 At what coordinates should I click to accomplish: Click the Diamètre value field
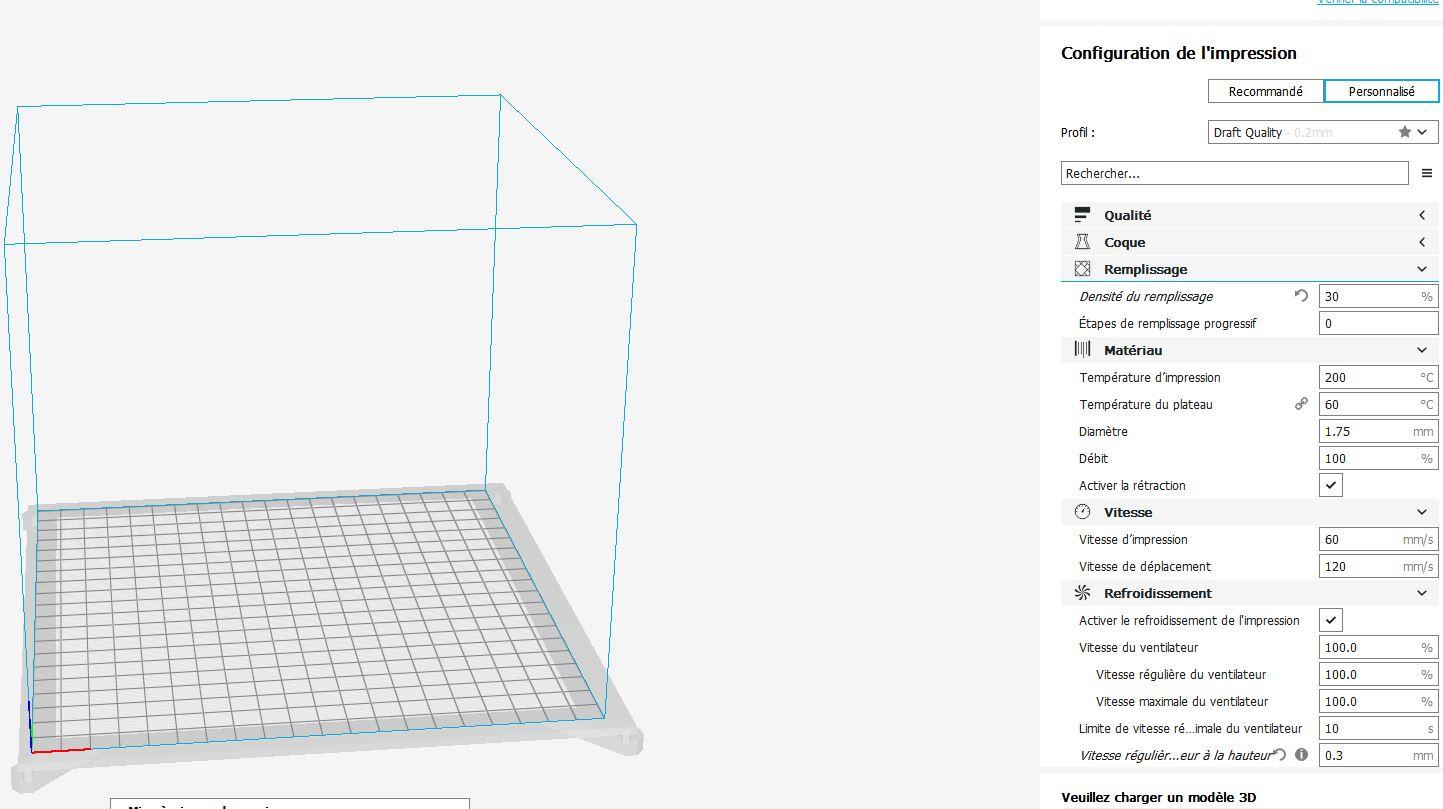pyautogui.click(x=1379, y=431)
